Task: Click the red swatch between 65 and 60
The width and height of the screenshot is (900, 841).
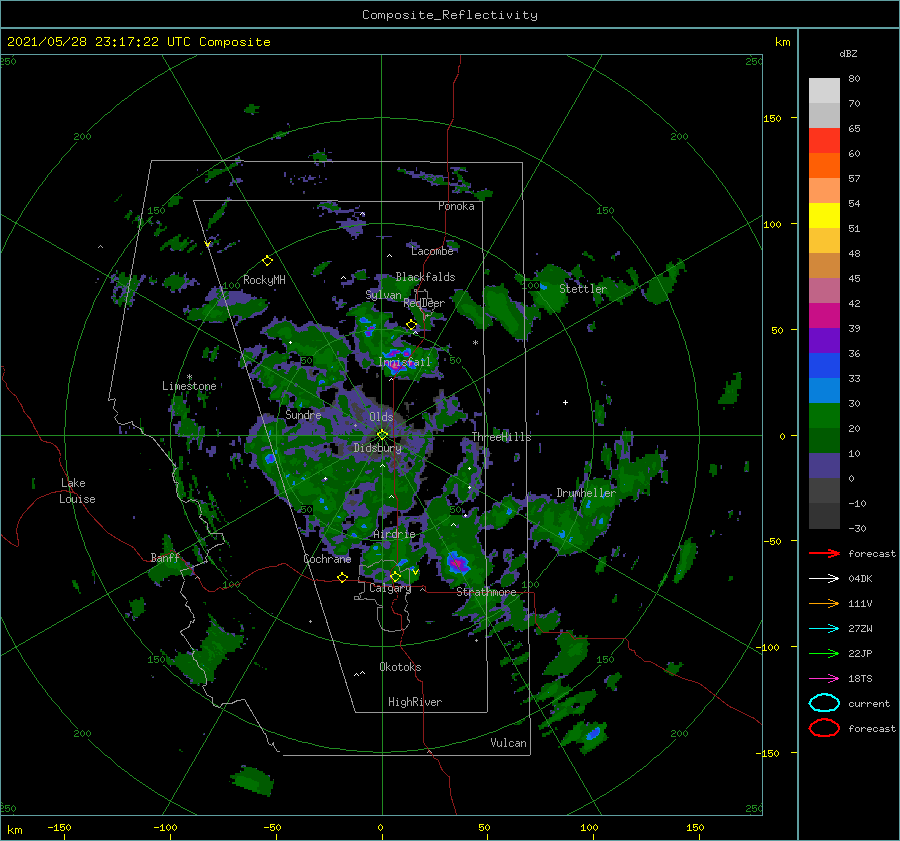Action: [x=824, y=141]
